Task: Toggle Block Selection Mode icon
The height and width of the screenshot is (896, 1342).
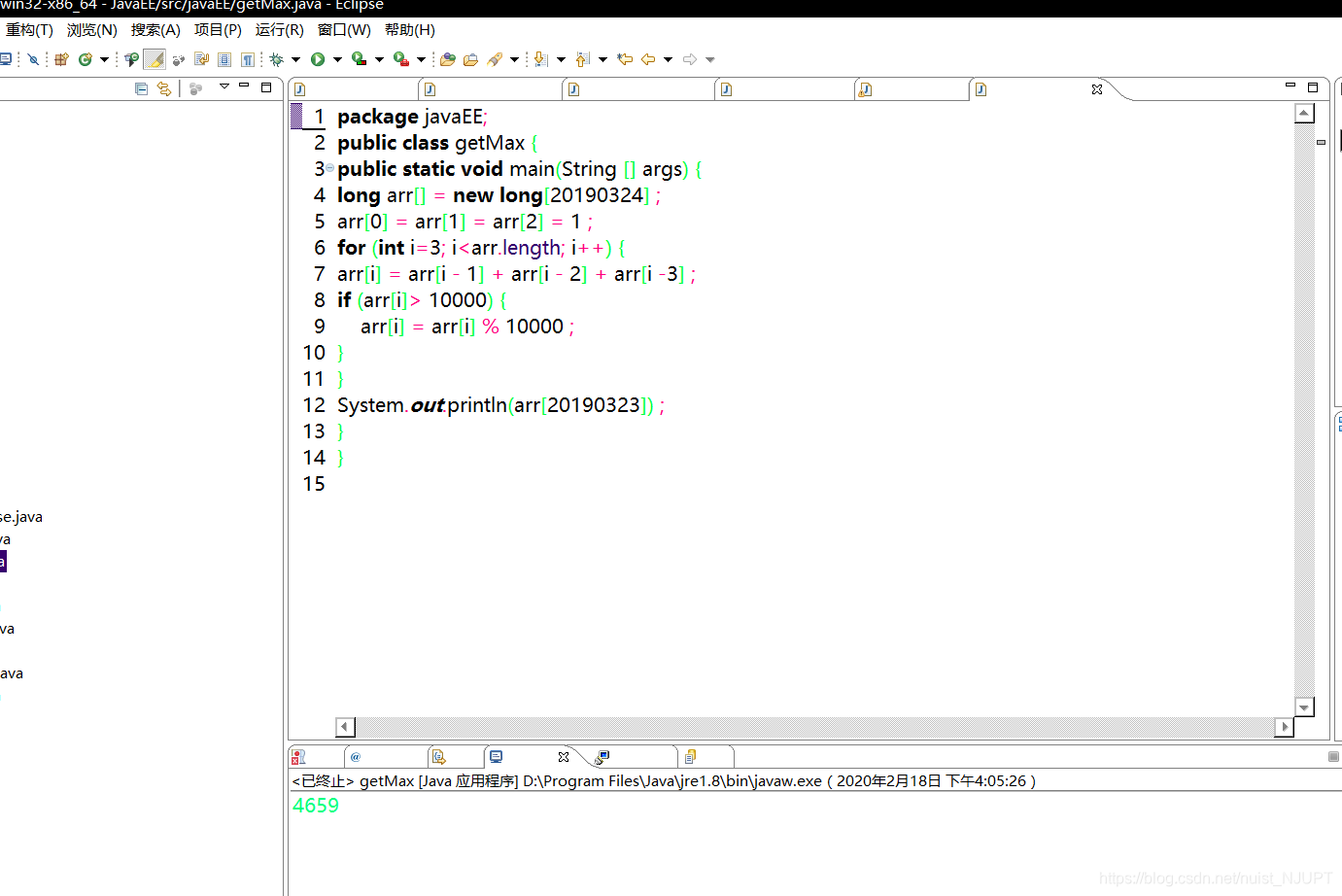Action: point(224,59)
